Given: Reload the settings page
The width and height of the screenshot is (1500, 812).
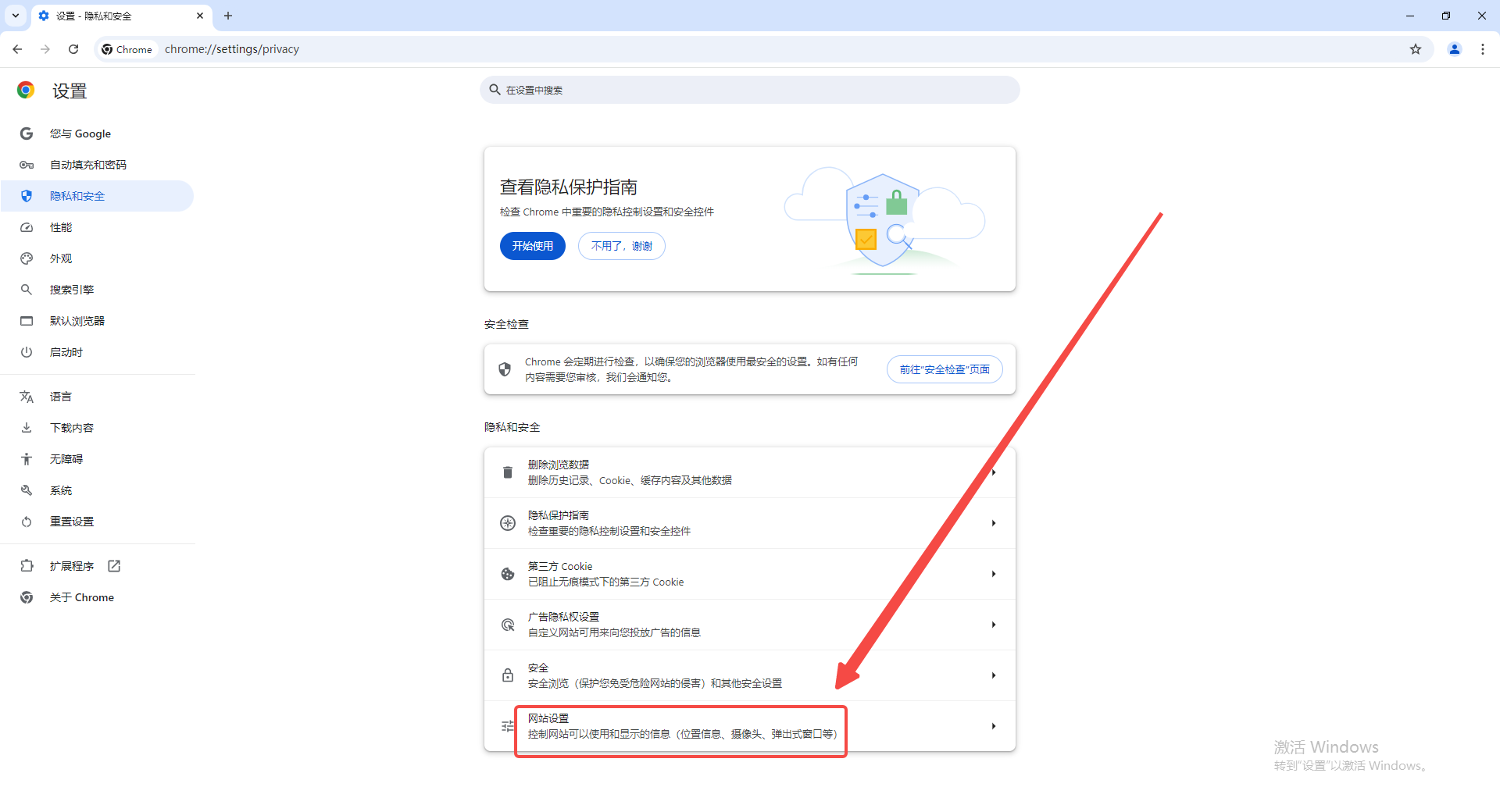Looking at the screenshot, I should click(x=73, y=49).
